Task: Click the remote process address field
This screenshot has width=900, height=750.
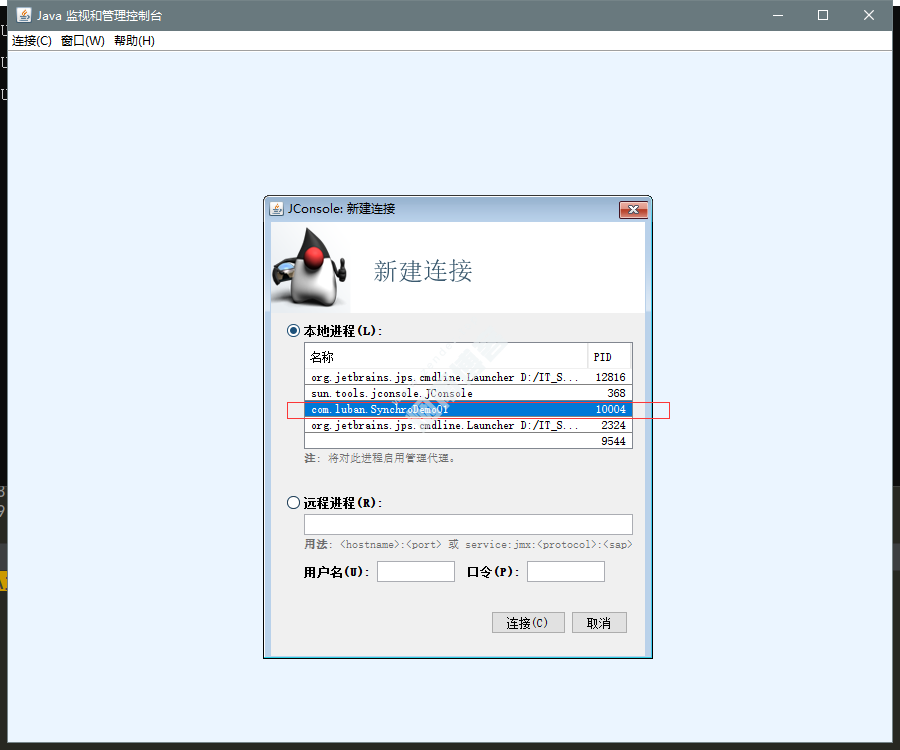Action: click(468, 524)
